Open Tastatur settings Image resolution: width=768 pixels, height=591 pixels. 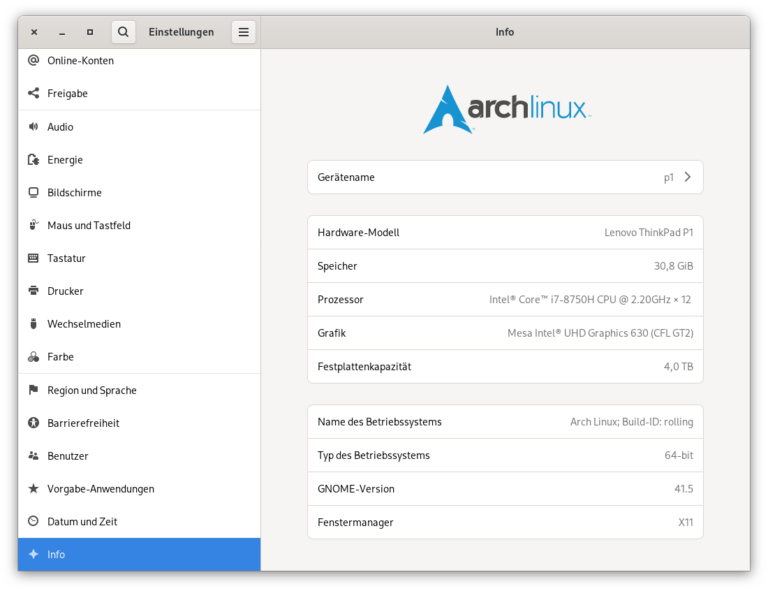[139, 258]
